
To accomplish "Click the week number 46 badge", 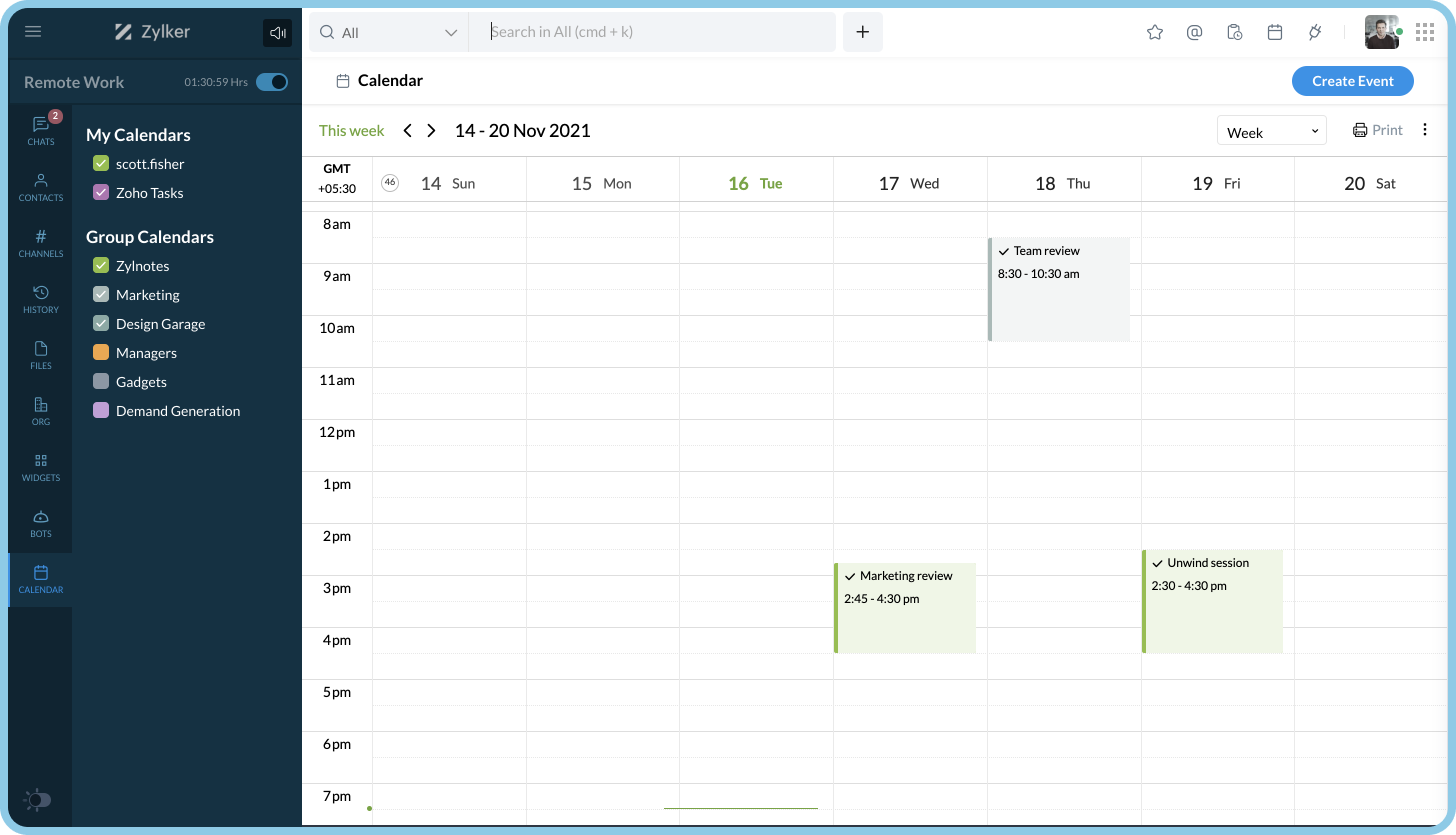I will pos(390,182).
